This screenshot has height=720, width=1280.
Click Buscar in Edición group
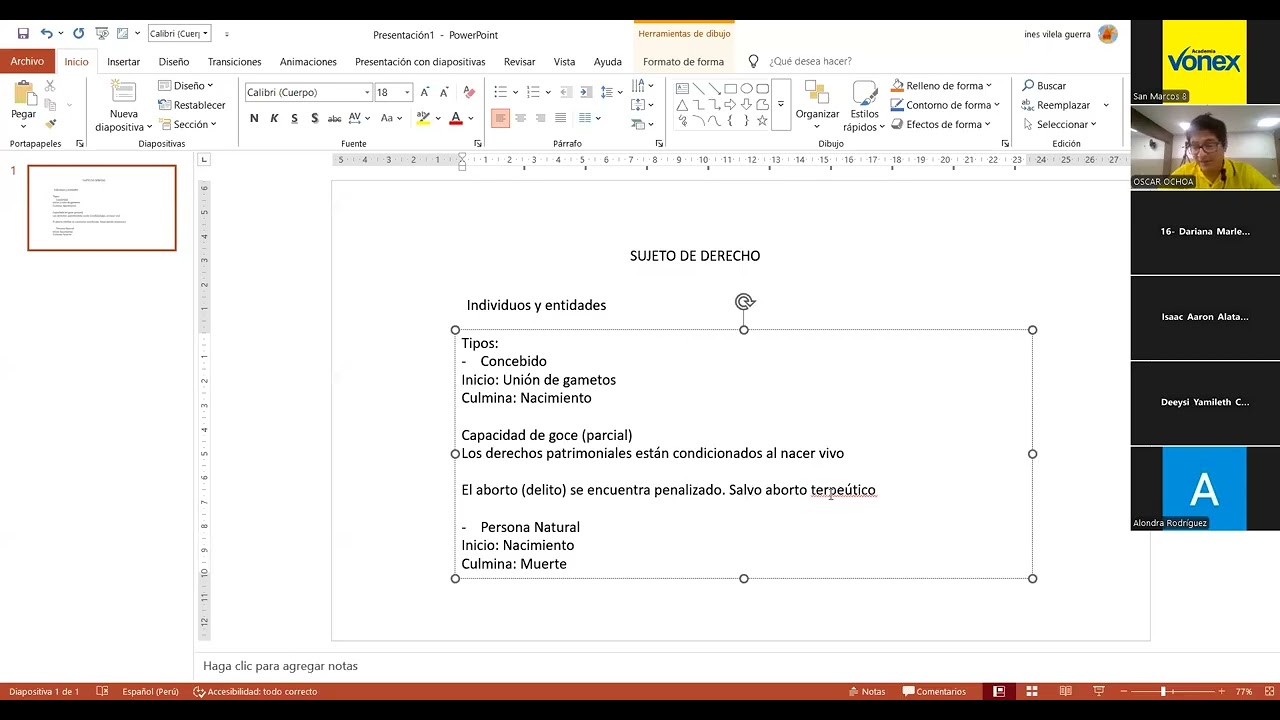(x=1044, y=86)
